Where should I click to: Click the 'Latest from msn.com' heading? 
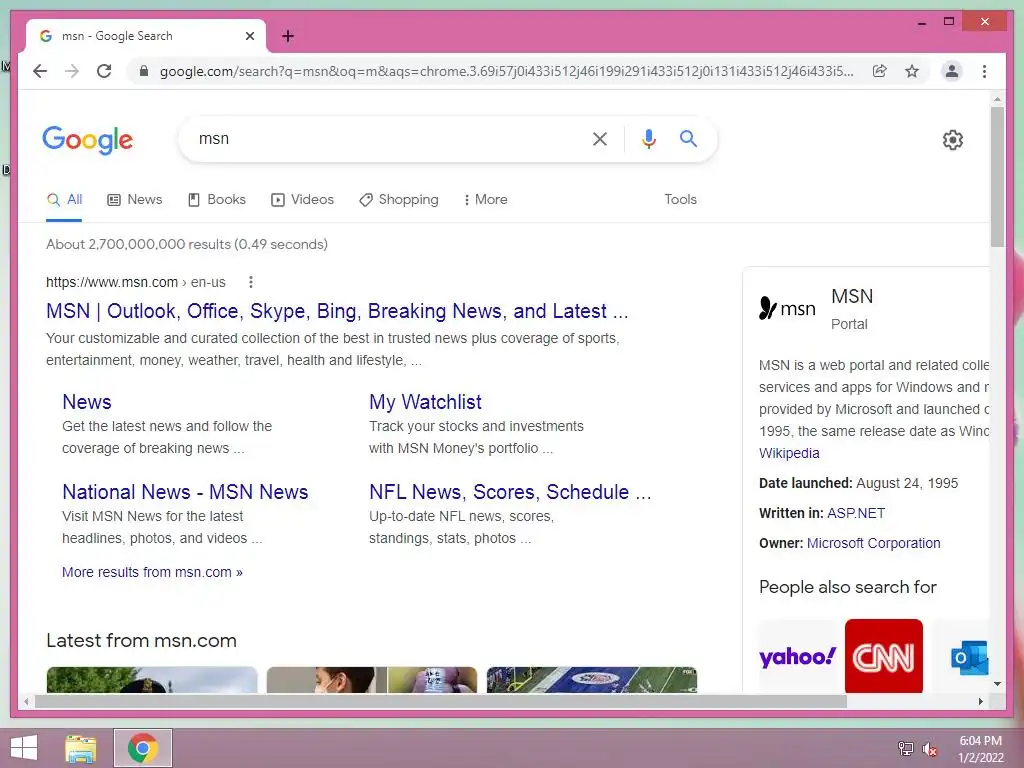(141, 641)
